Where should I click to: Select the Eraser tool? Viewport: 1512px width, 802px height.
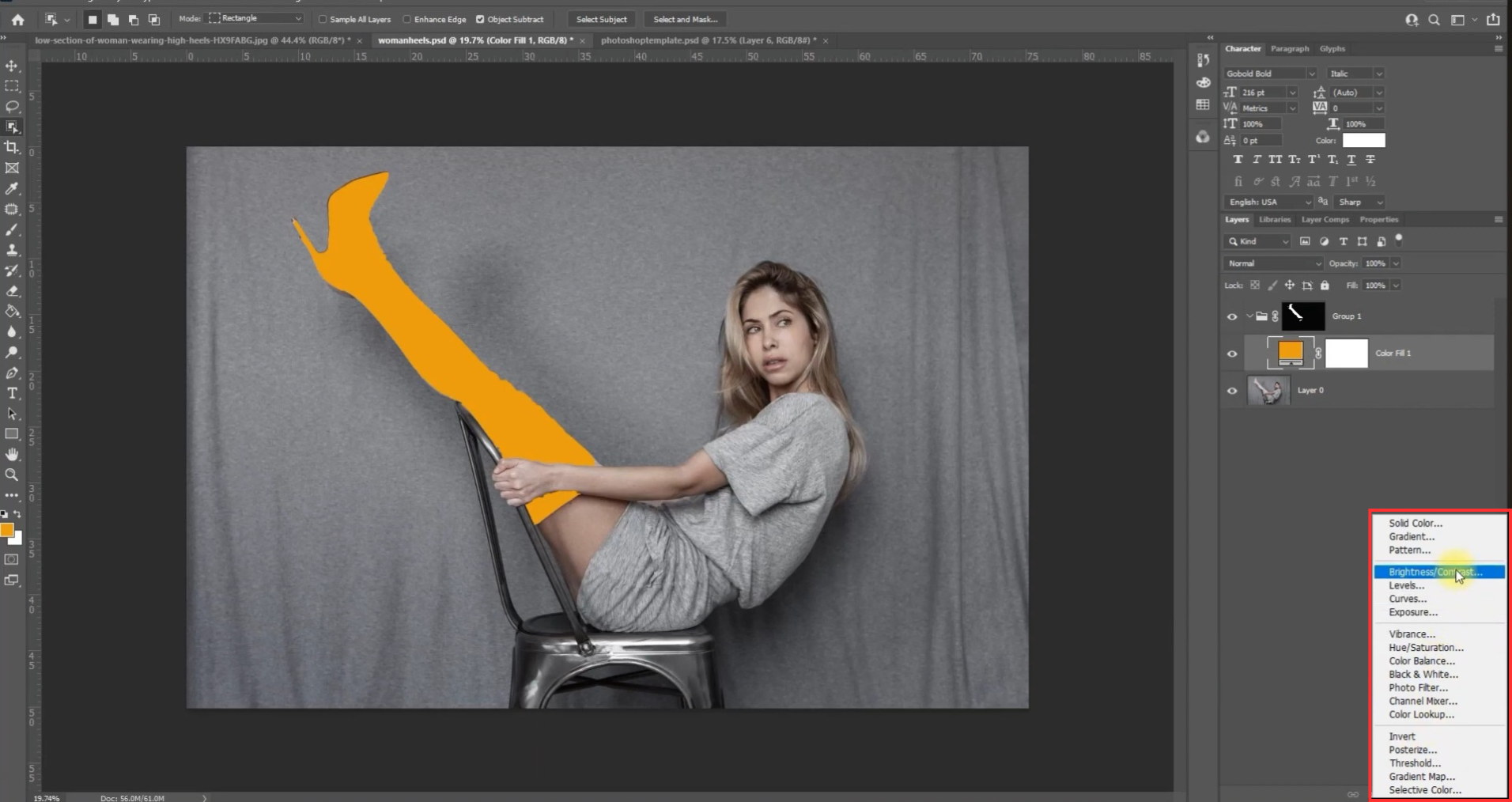tap(12, 291)
